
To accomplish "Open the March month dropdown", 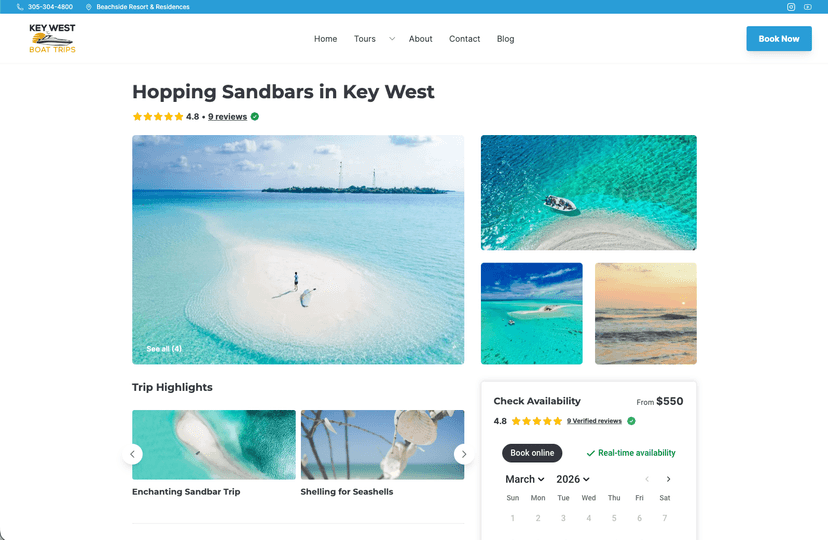I will [x=524, y=479].
